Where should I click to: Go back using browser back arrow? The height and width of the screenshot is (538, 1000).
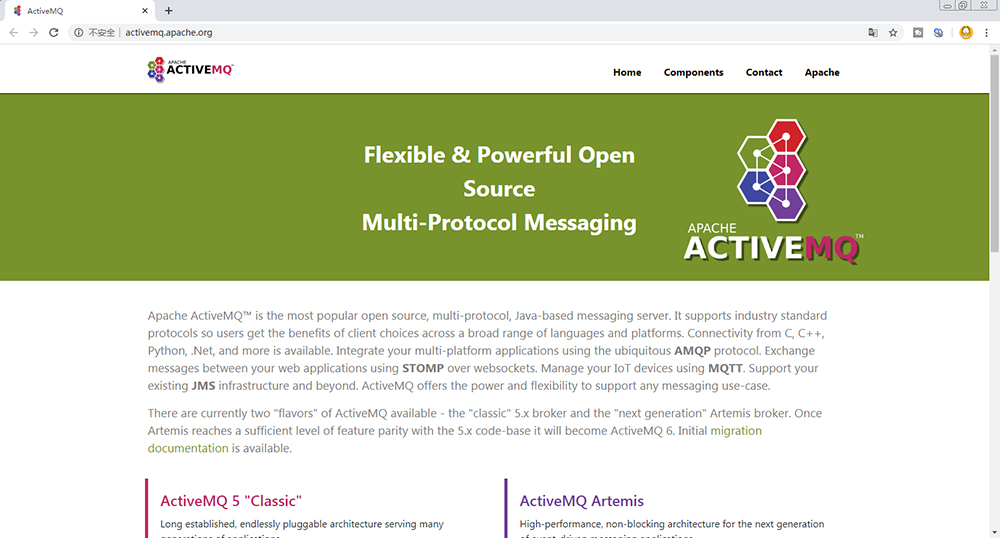pos(13,32)
